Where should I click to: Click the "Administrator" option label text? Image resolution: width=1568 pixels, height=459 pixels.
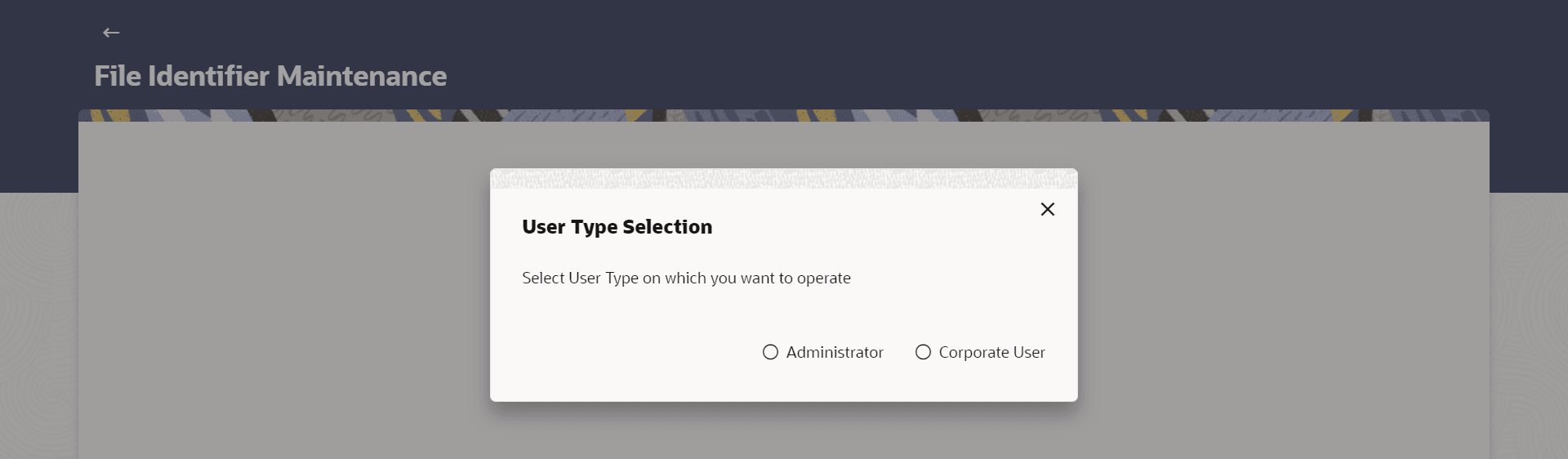point(835,352)
